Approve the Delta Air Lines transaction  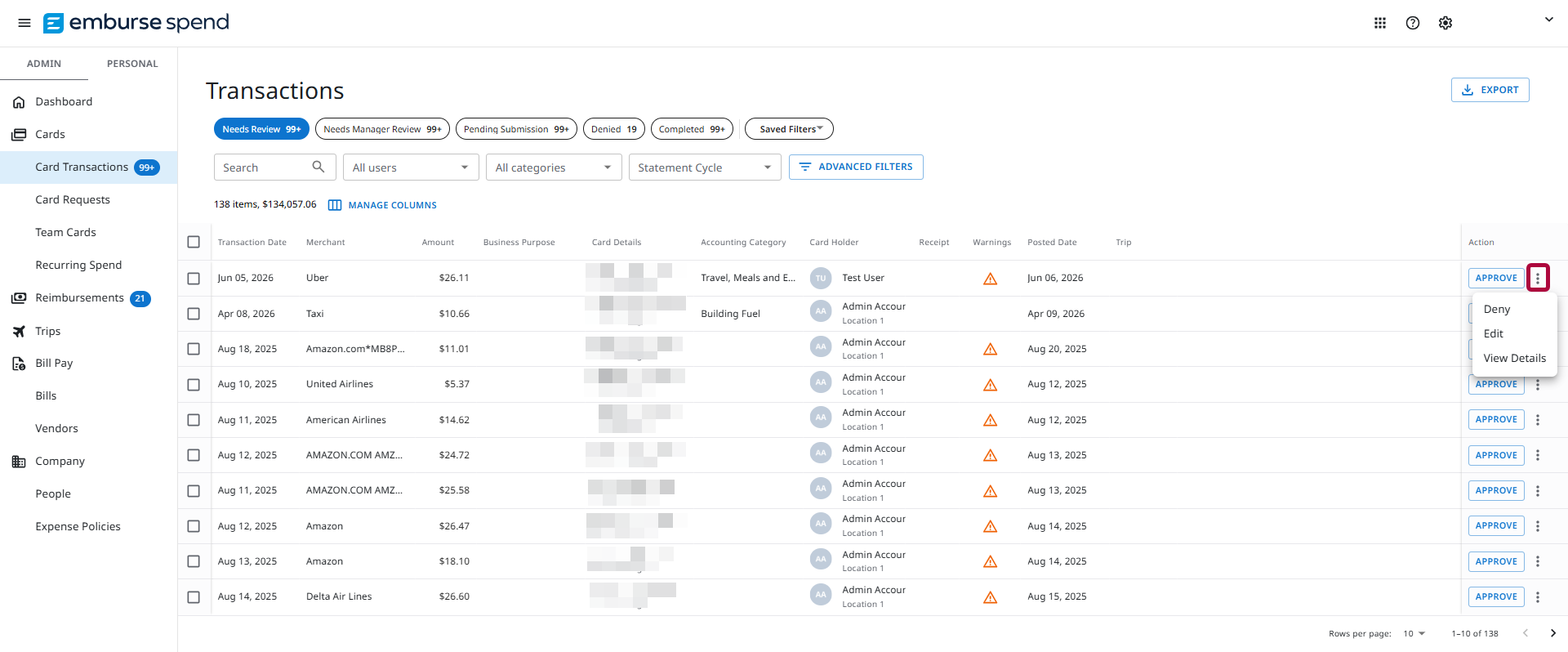(1496, 596)
